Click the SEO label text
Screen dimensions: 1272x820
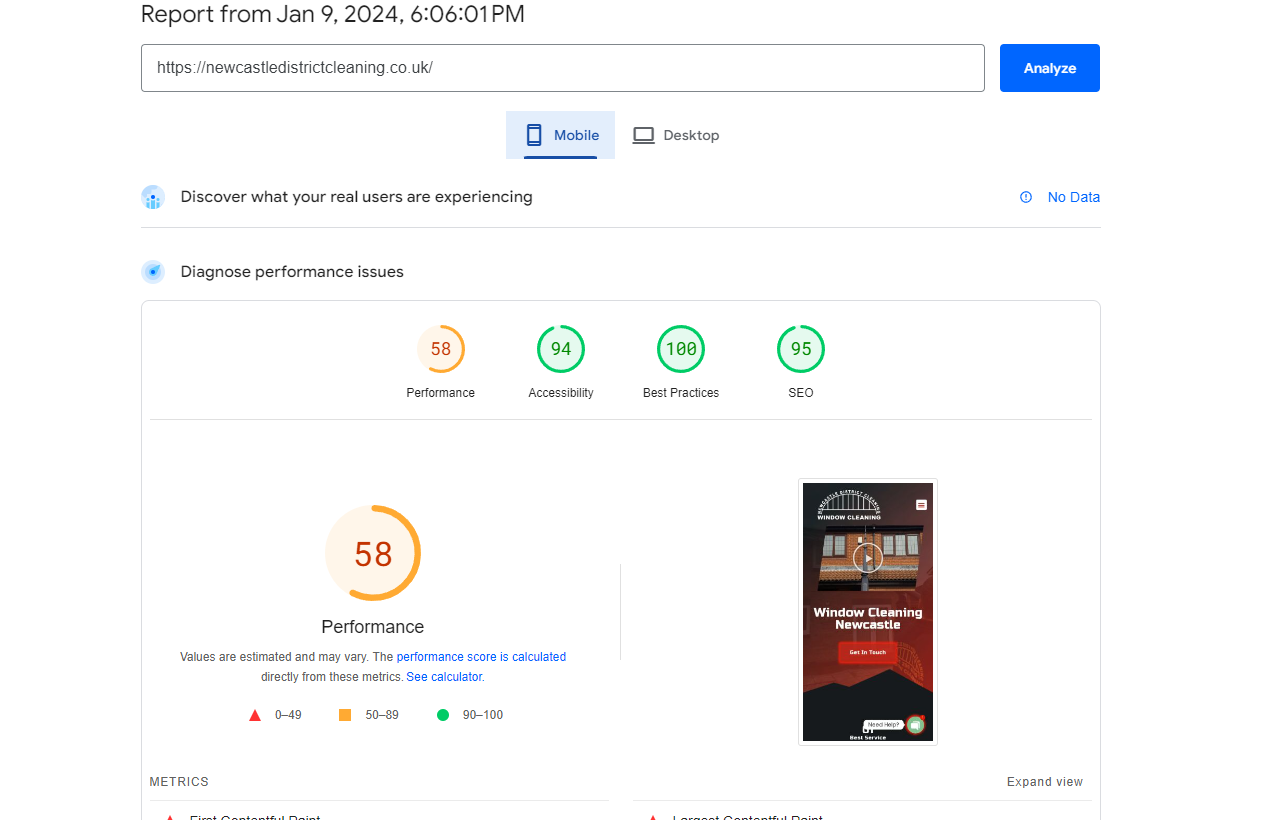[801, 393]
